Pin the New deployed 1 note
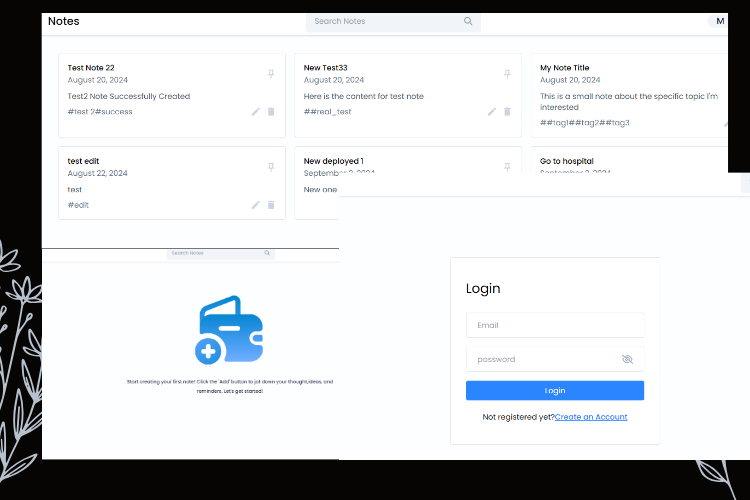The height and width of the screenshot is (500, 750). [x=507, y=167]
